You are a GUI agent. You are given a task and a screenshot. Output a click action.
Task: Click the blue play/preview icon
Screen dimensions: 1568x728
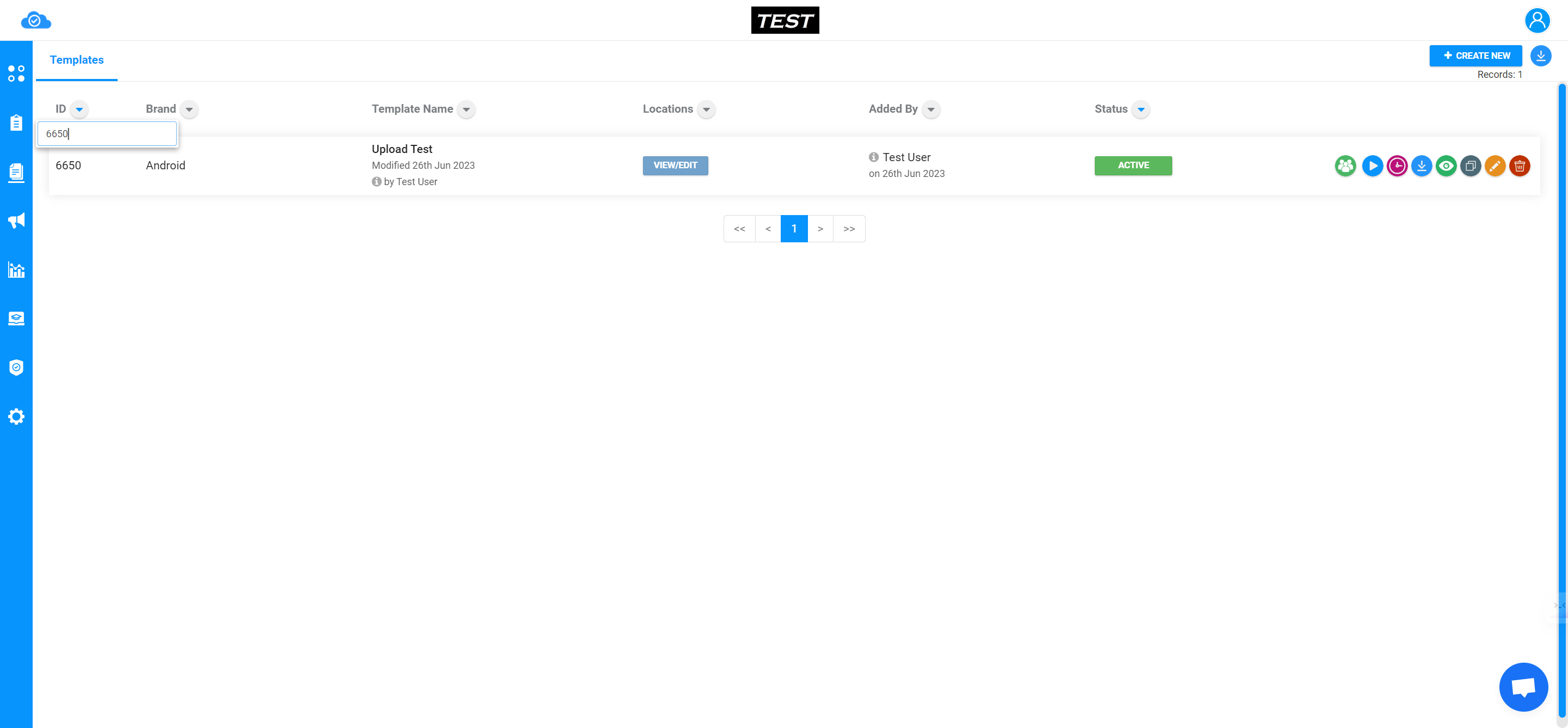coord(1372,165)
